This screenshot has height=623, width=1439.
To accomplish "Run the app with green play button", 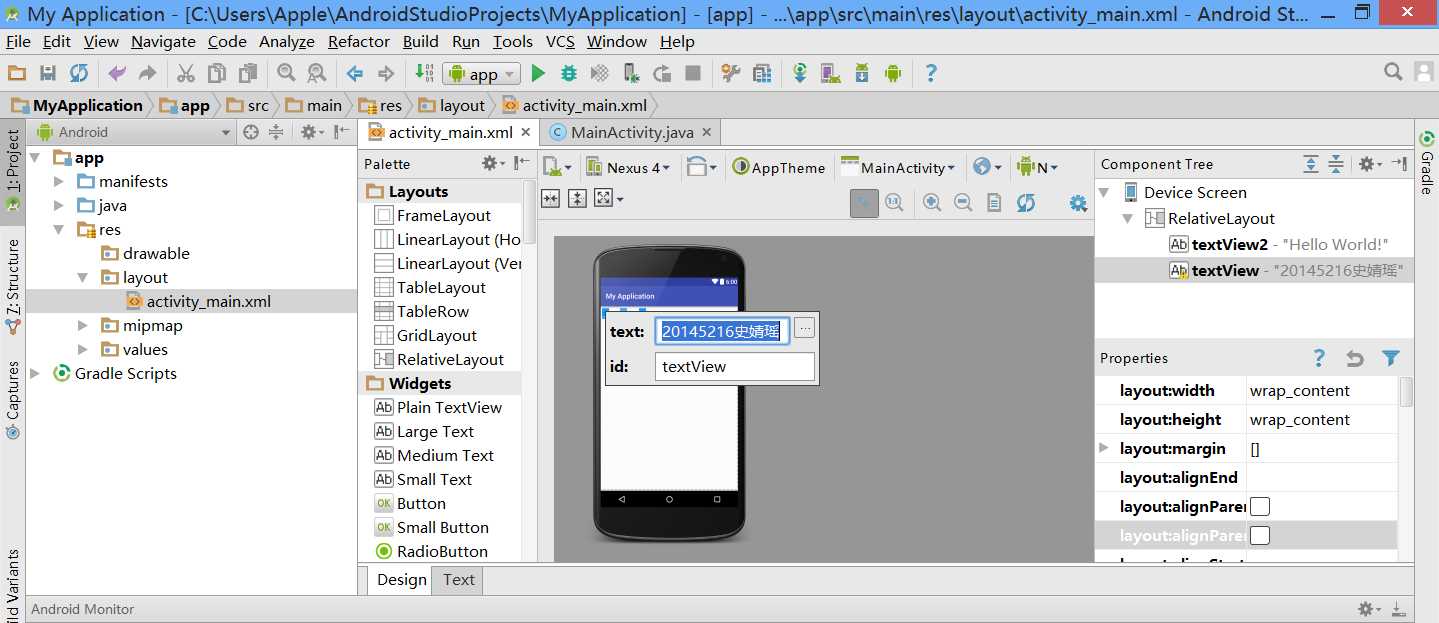I will (538, 73).
